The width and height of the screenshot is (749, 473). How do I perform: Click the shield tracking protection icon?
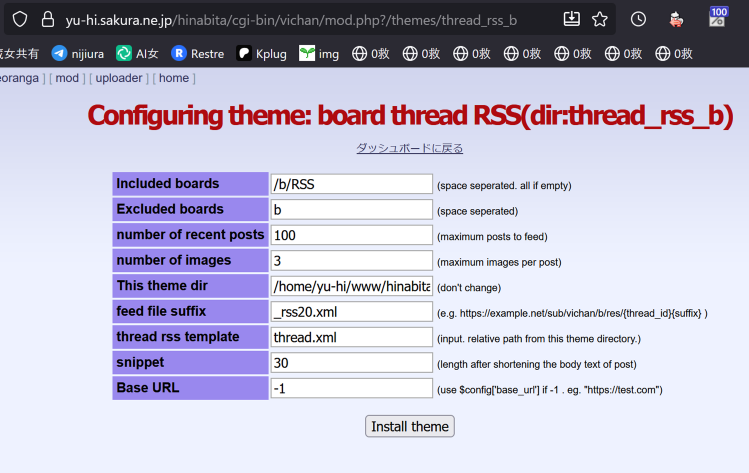pos(20,18)
